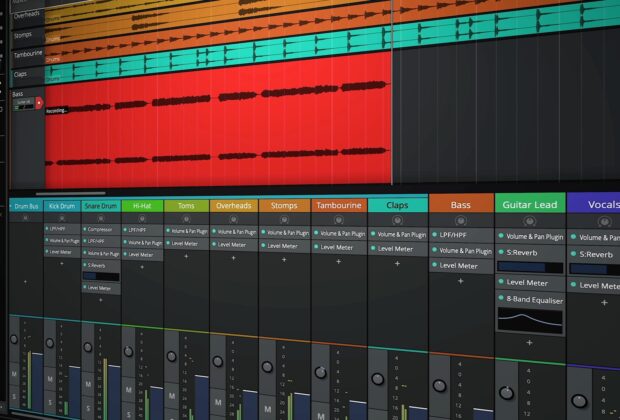Click the channel icon under Guitar Lead
Viewport: 620px width, 420px height.
tap(529, 221)
